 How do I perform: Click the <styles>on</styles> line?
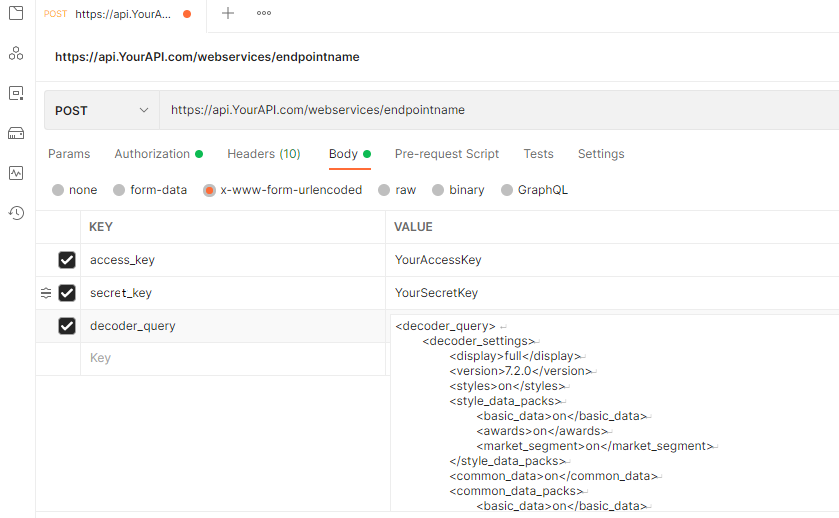[507, 386]
